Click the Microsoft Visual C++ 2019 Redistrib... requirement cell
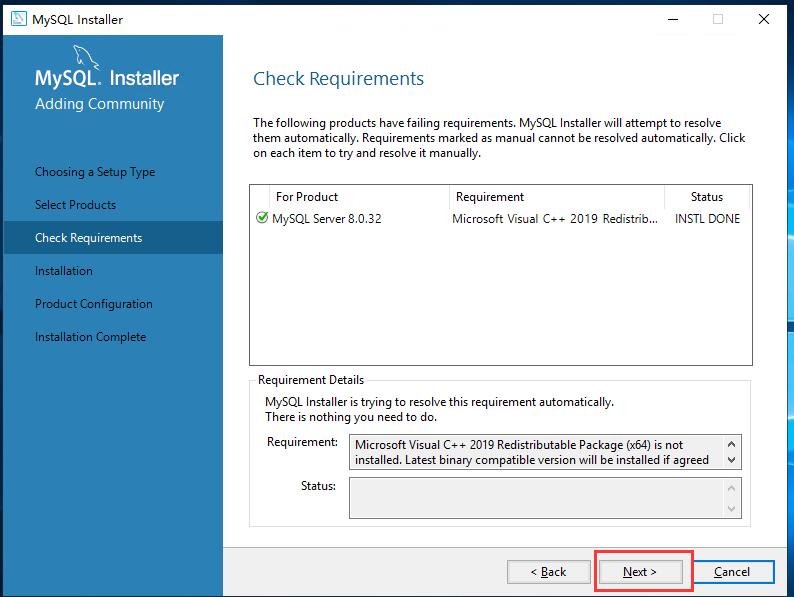794x597 pixels. coord(554,218)
